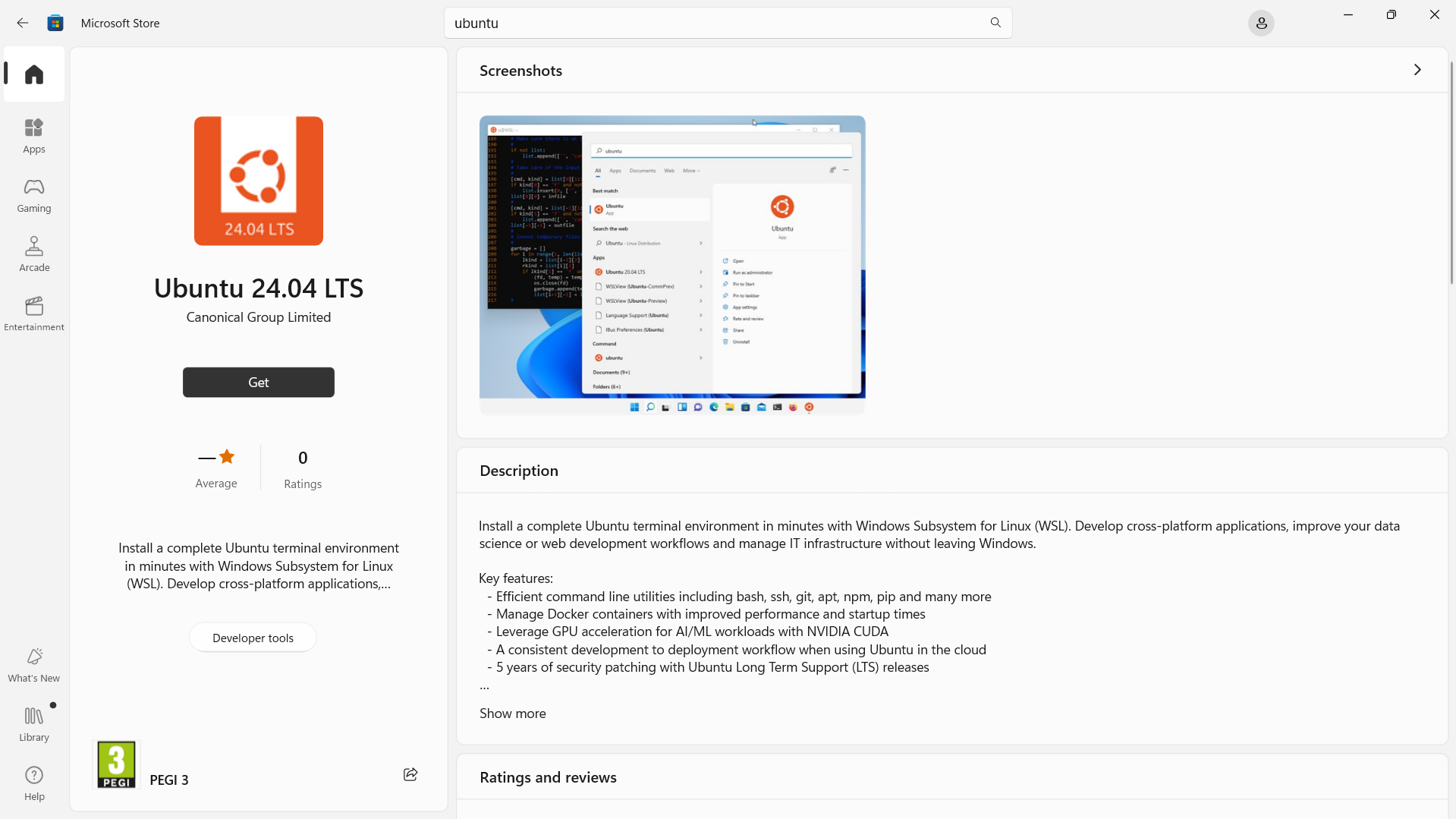Screen dimensions: 1456x819
Task: Expand the full description with Show more
Action: tap(511, 713)
